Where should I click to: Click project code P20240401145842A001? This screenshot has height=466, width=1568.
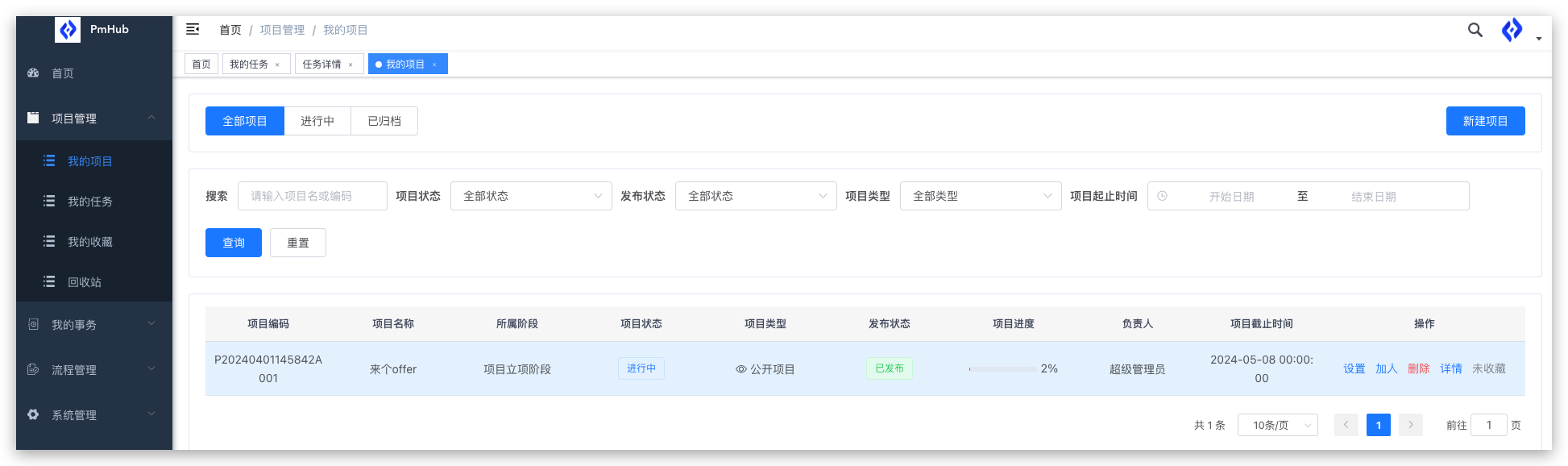point(268,368)
